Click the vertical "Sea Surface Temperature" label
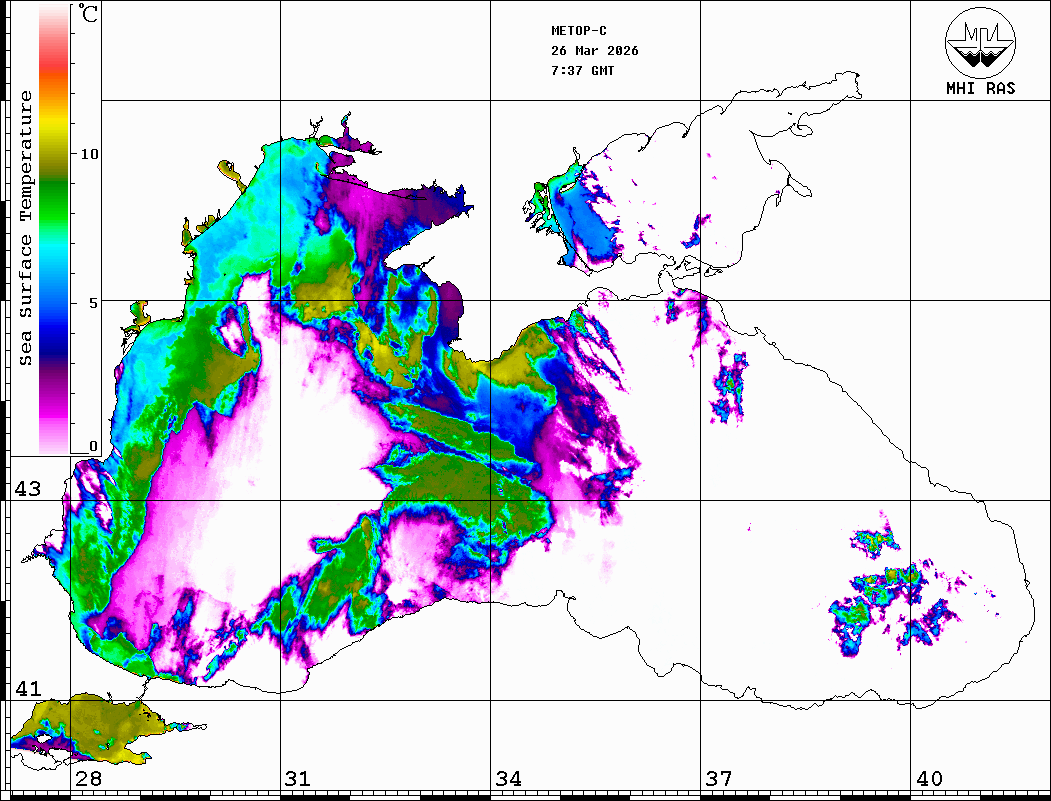The width and height of the screenshot is (1051, 801). 27,228
